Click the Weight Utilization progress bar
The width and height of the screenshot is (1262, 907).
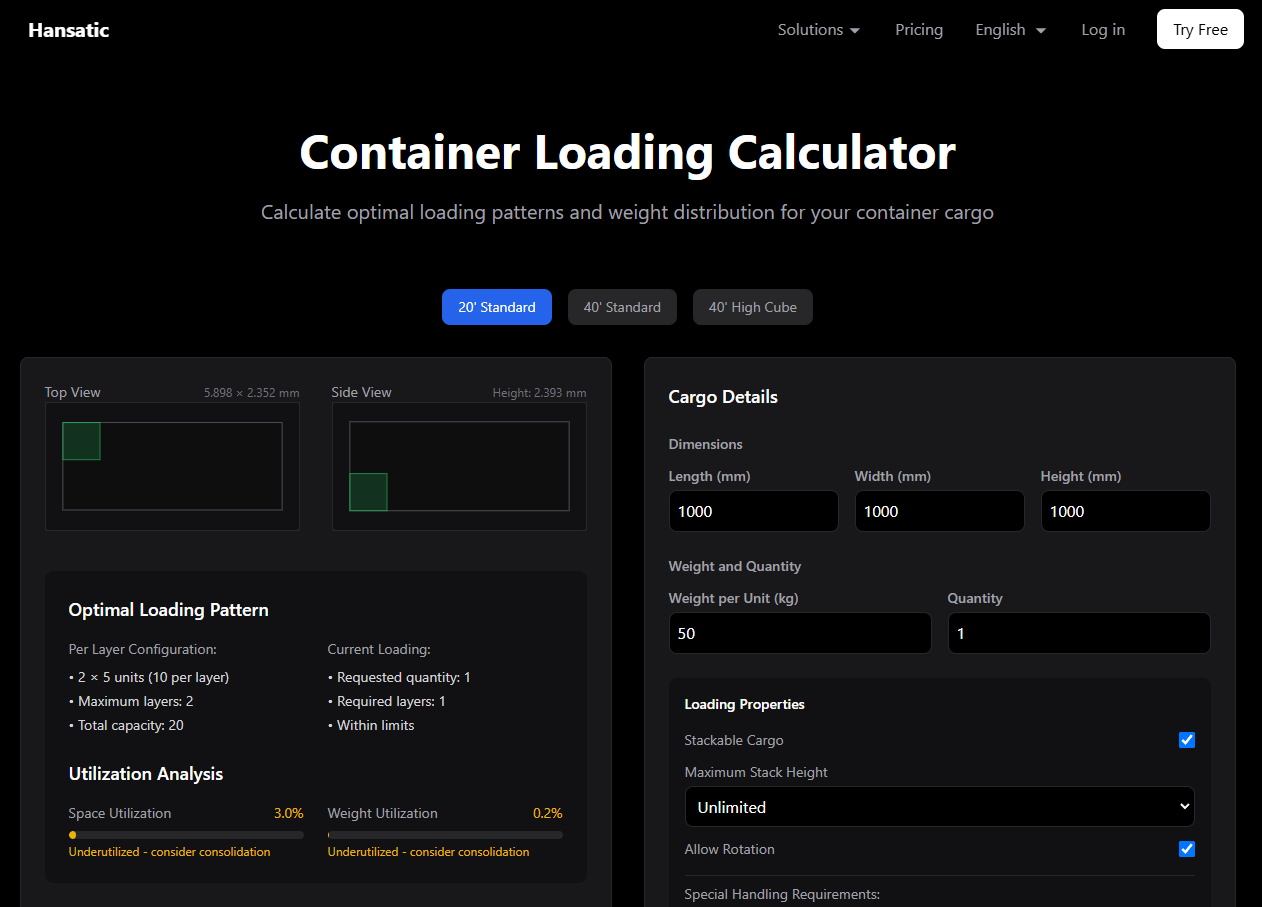(x=444, y=834)
